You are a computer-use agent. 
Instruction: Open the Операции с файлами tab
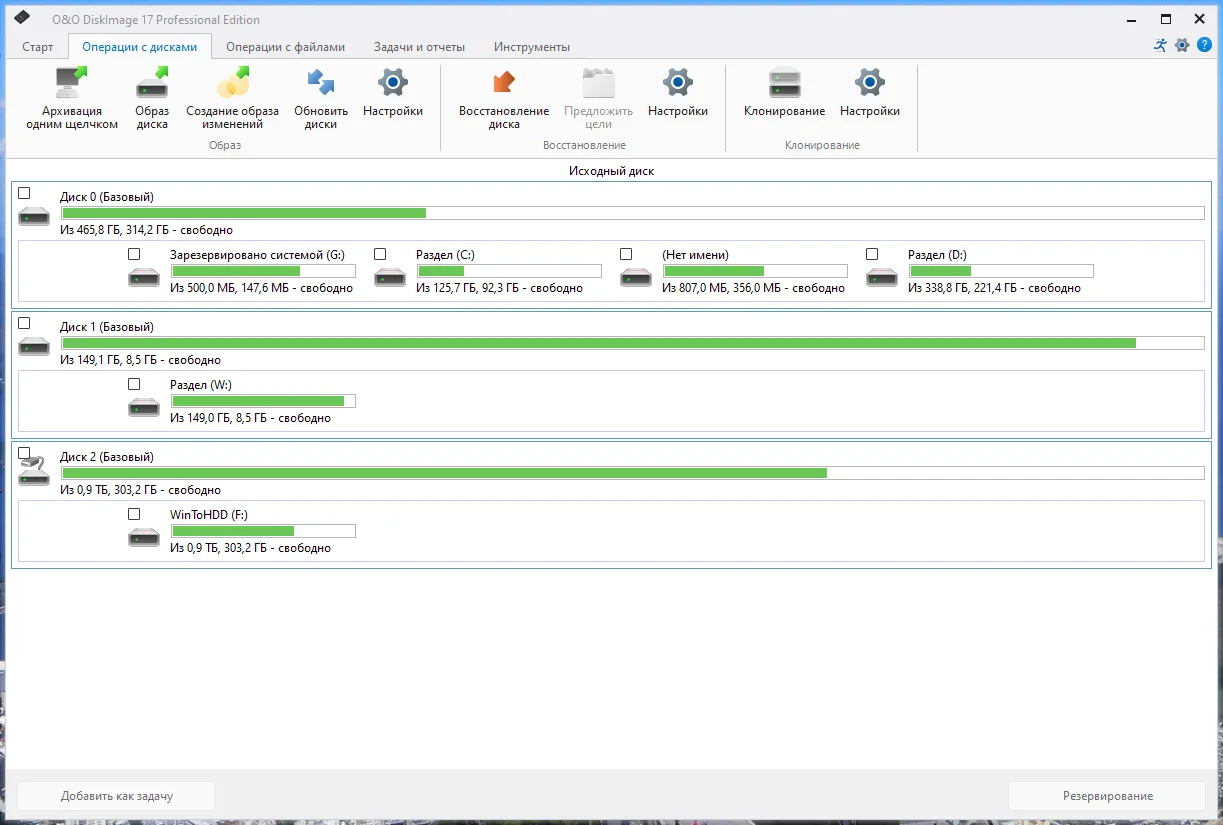coord(285,47)
